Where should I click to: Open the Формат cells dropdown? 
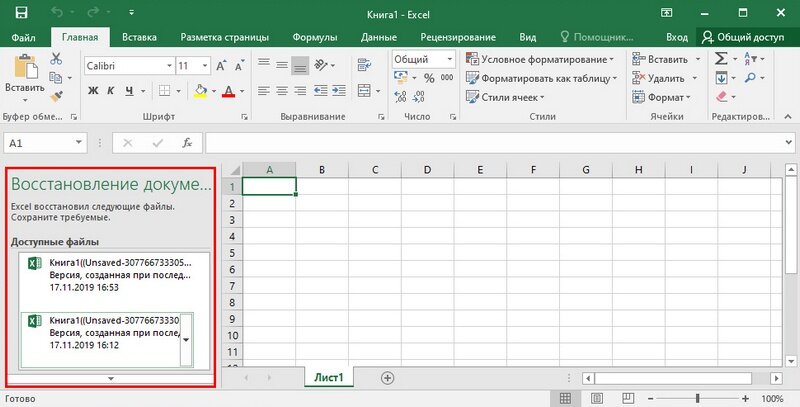pos(661,97)
